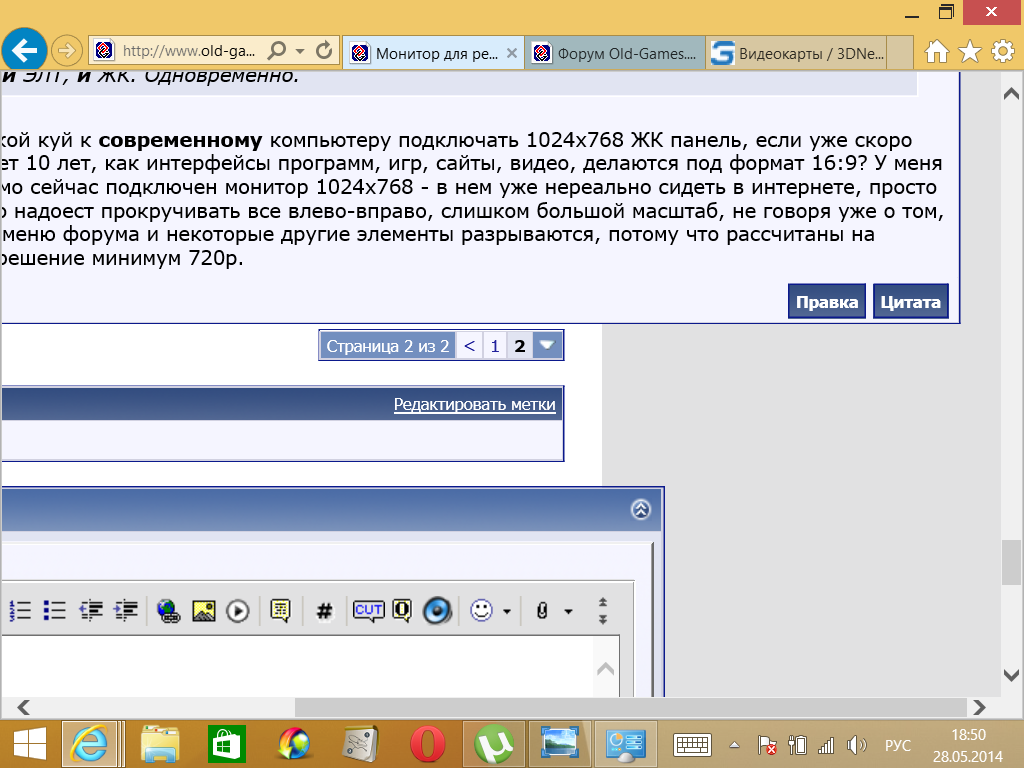Insert CUT tag in editor

[x=368, y=611]
